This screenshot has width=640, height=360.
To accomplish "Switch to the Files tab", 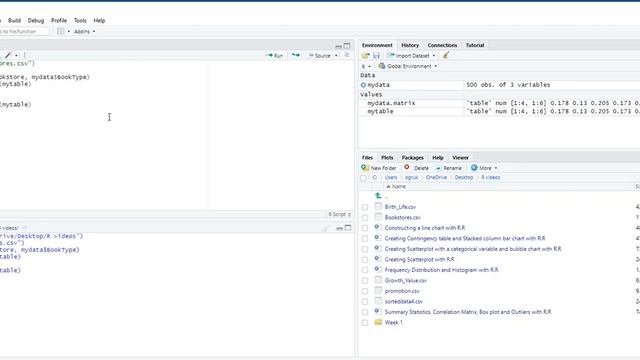I will tap(367, 158).
